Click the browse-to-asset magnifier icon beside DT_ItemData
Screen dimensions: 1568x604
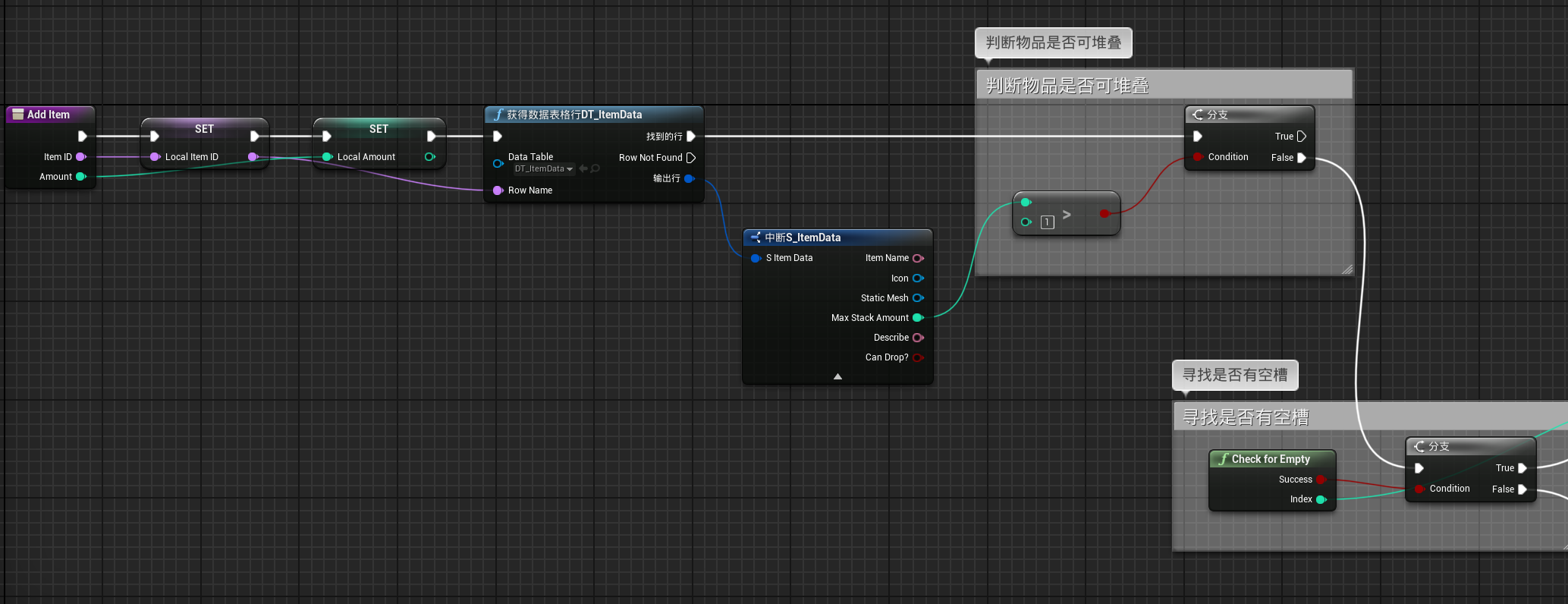[595, 168]
